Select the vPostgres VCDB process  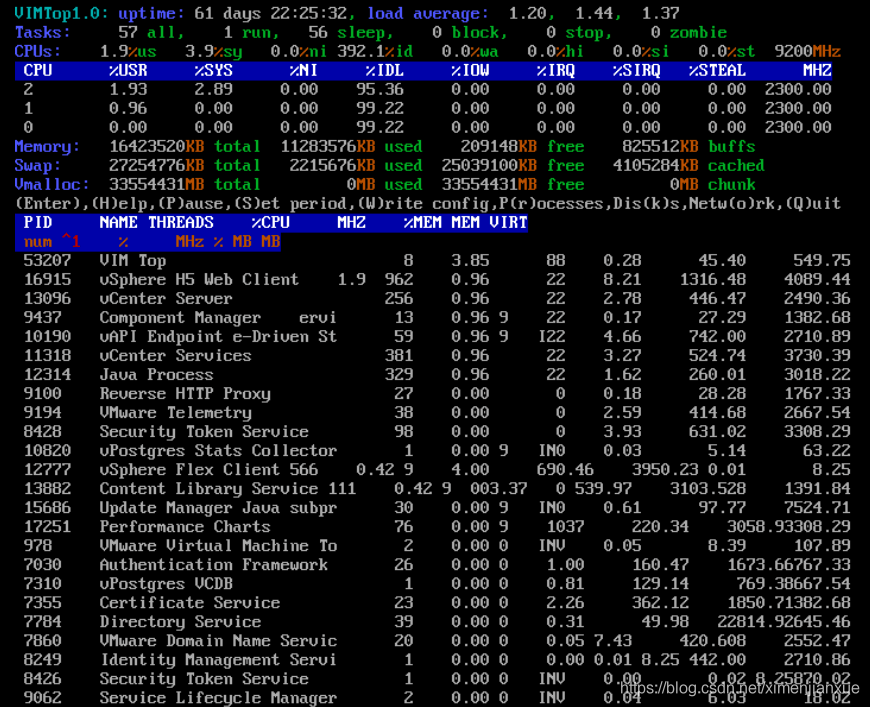(x=166, y=584)
